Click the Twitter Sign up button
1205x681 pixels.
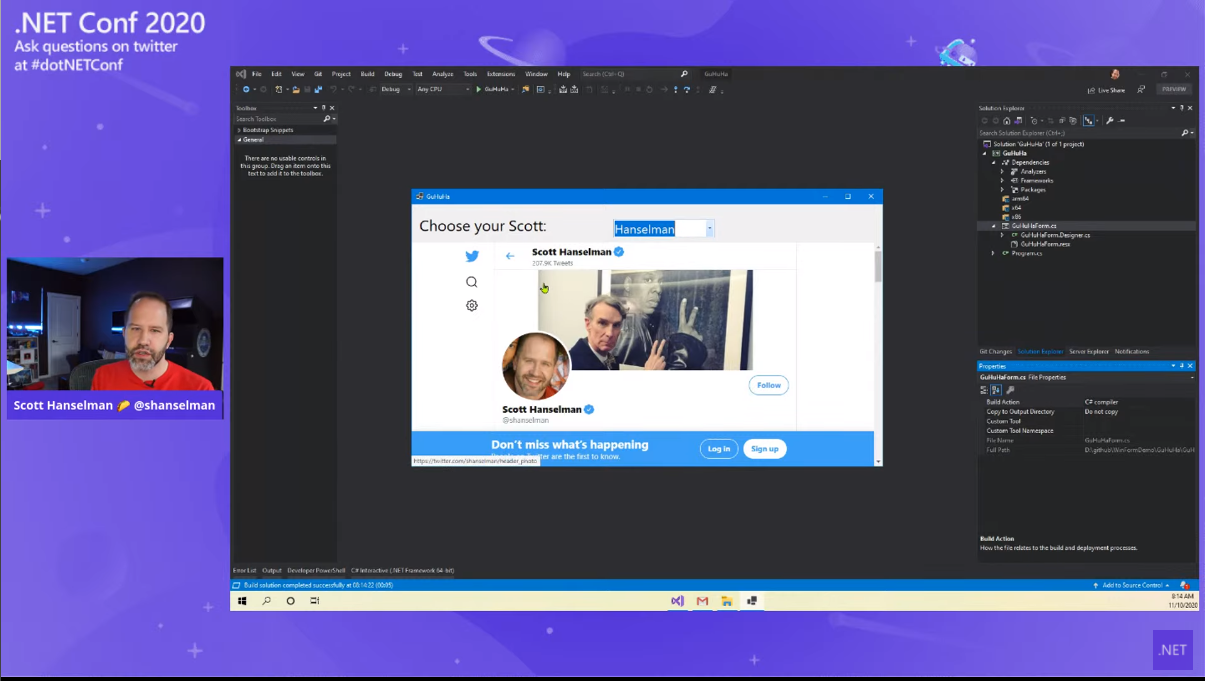(764, 449)
